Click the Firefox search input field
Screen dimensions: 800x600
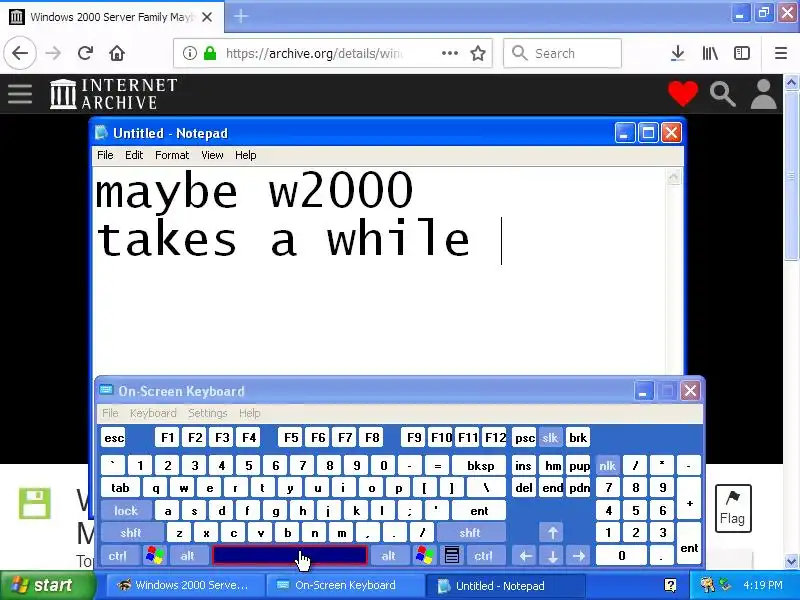562,53
